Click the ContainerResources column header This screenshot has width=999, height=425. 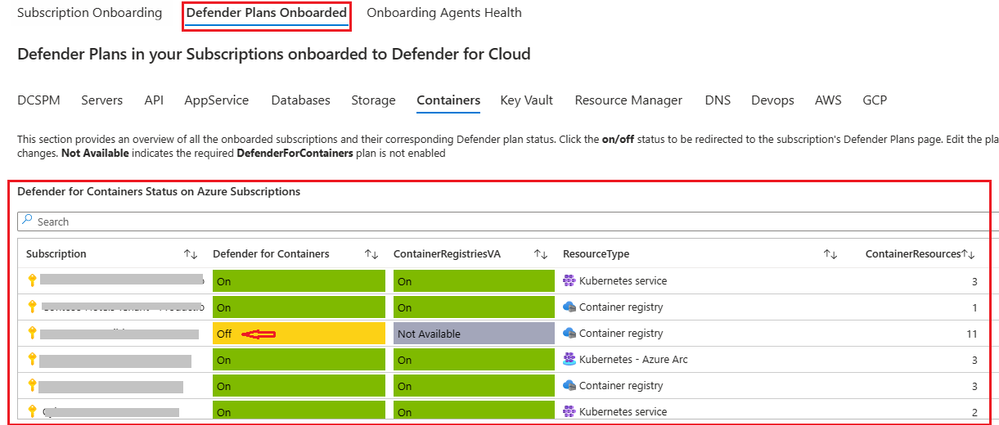tap(912, 254)
